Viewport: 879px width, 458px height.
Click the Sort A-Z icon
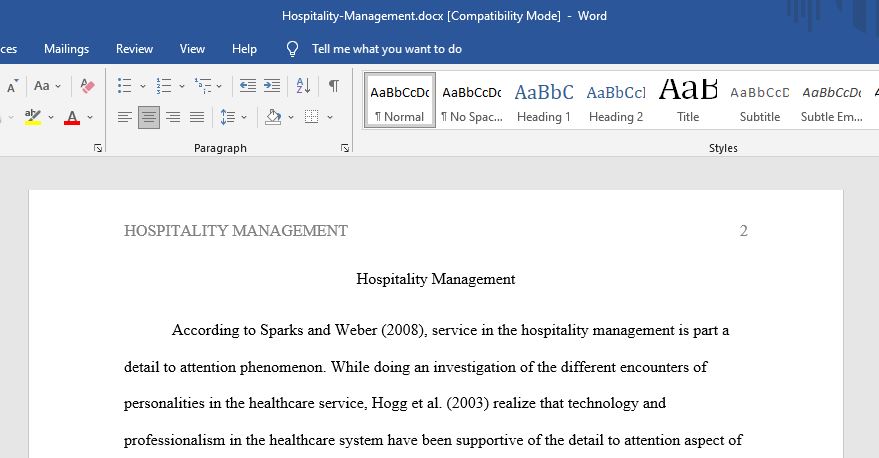[303, 86]
